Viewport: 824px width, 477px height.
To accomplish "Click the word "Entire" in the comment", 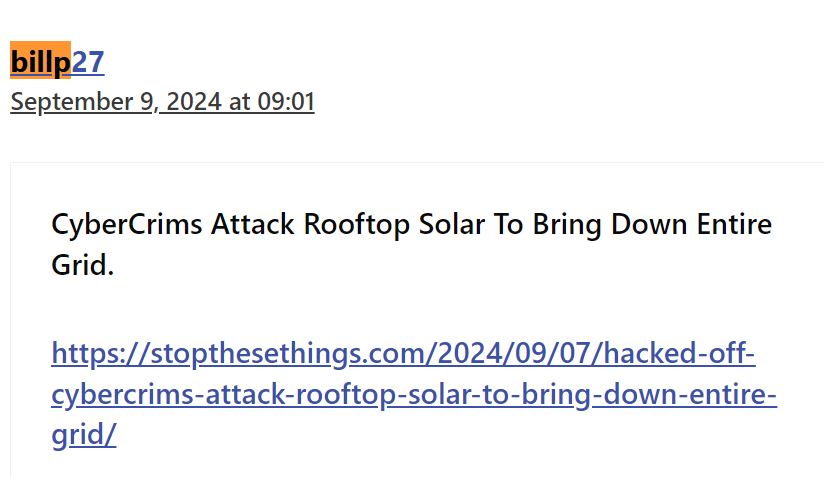I will click(734, 224).
